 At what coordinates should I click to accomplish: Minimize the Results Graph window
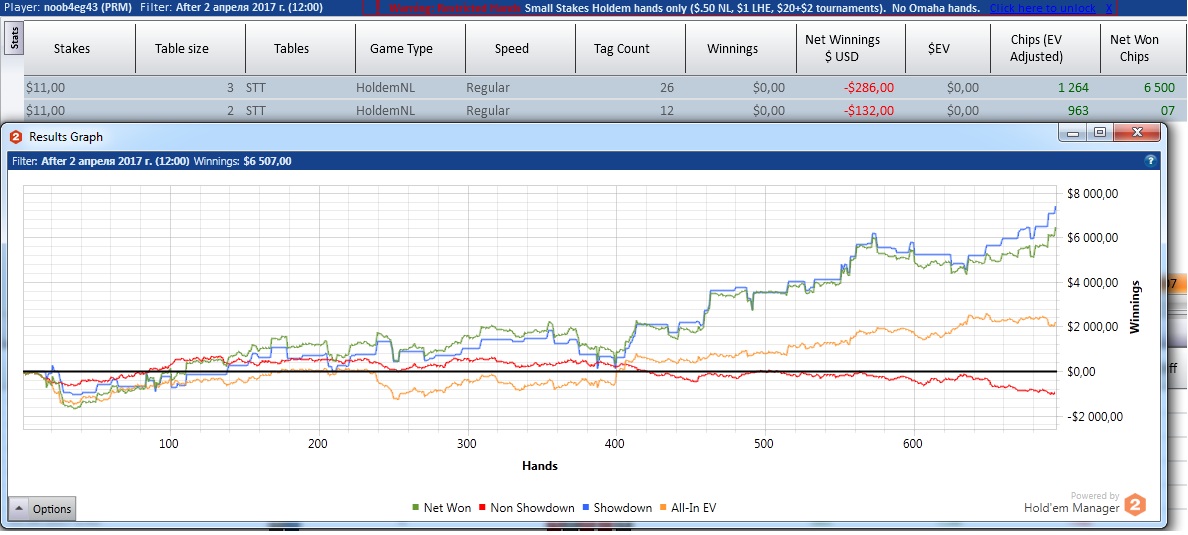click(x=1075, y=133)
